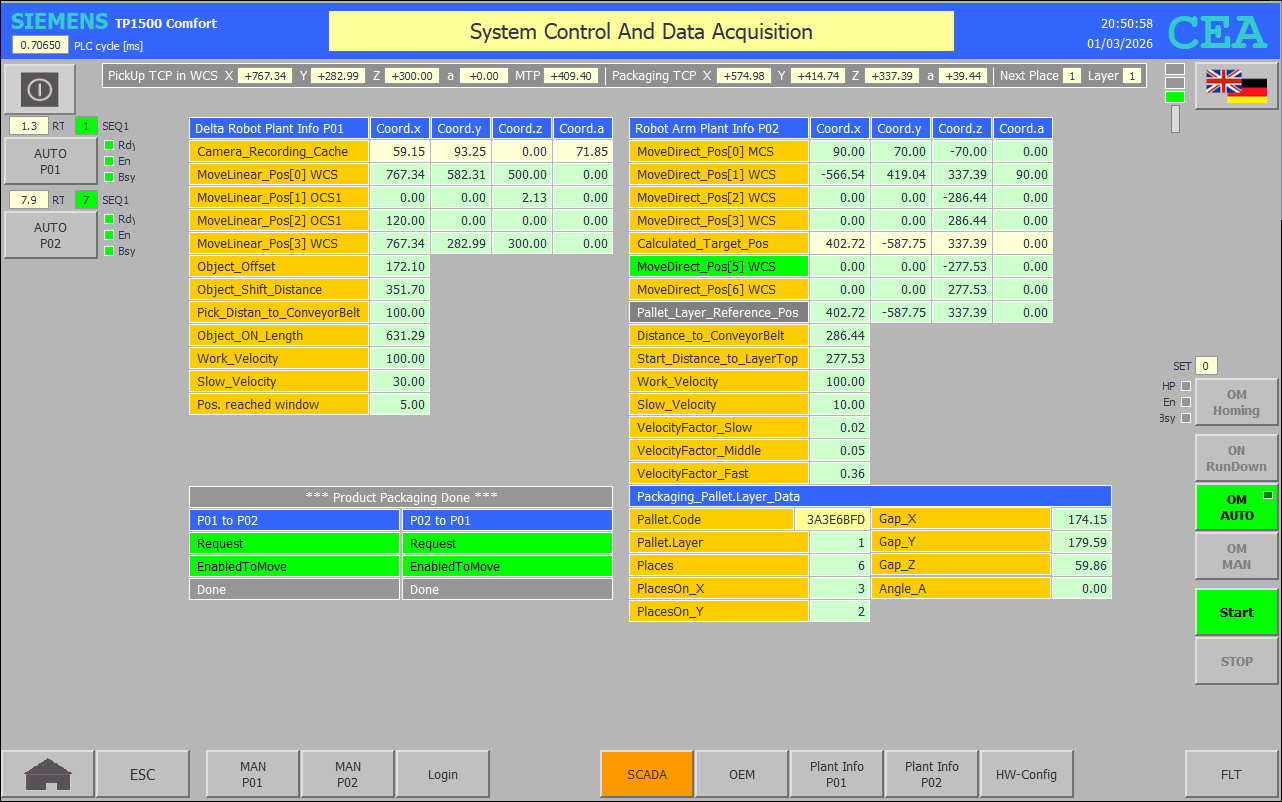Switch to OM MAN operating mode
Image resolution: width=1282 pixels, height=802 pixels.
coord(1236,557)
